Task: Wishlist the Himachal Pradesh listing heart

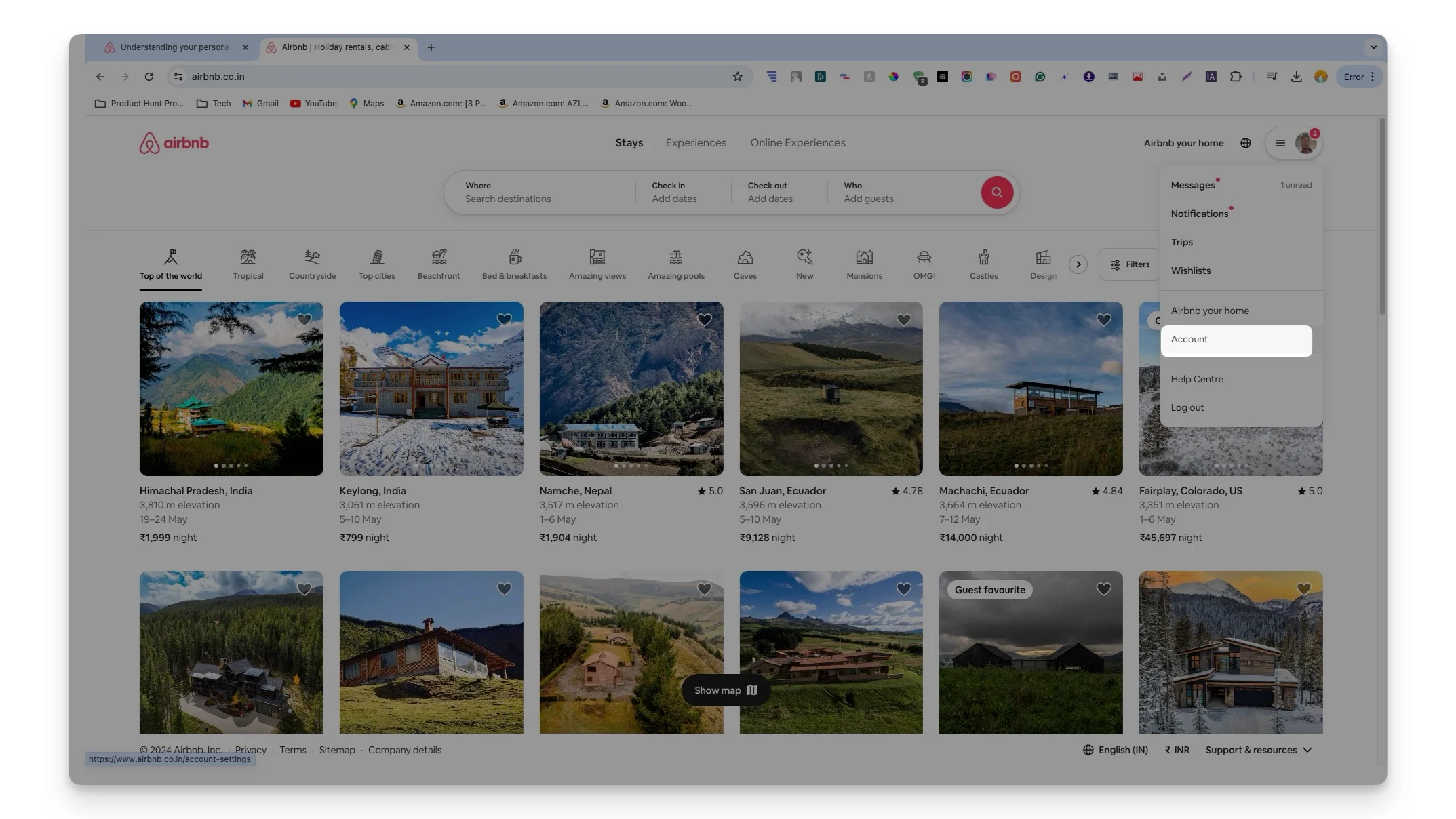Action: tap(304, 319)
